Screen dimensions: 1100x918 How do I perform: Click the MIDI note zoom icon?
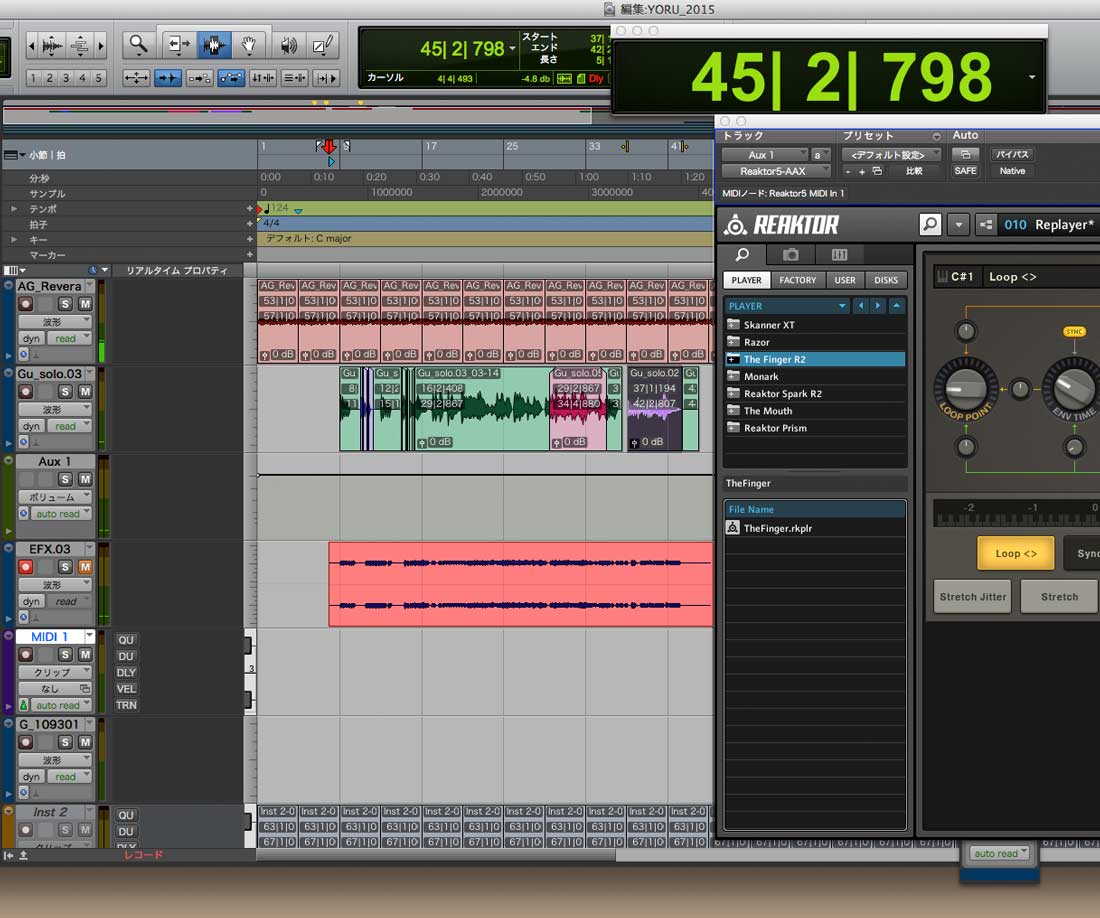(80, 46)
